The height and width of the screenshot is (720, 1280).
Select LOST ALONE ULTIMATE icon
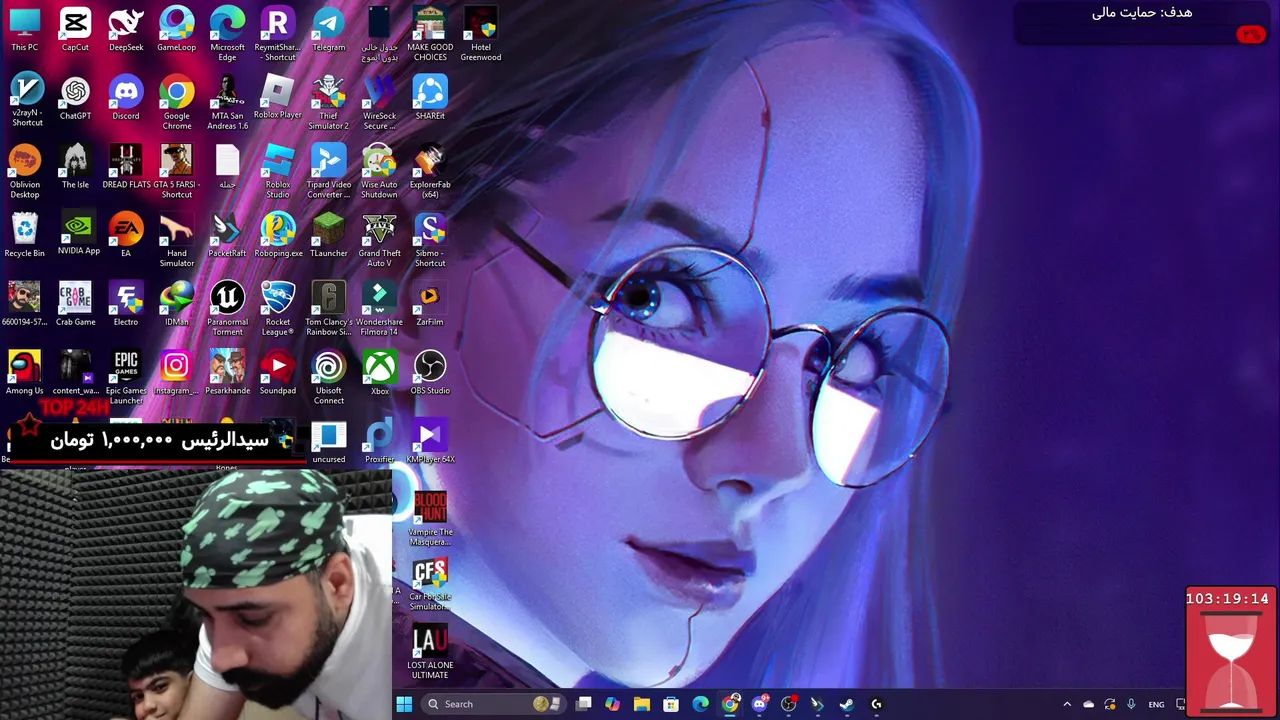(430, 652)
